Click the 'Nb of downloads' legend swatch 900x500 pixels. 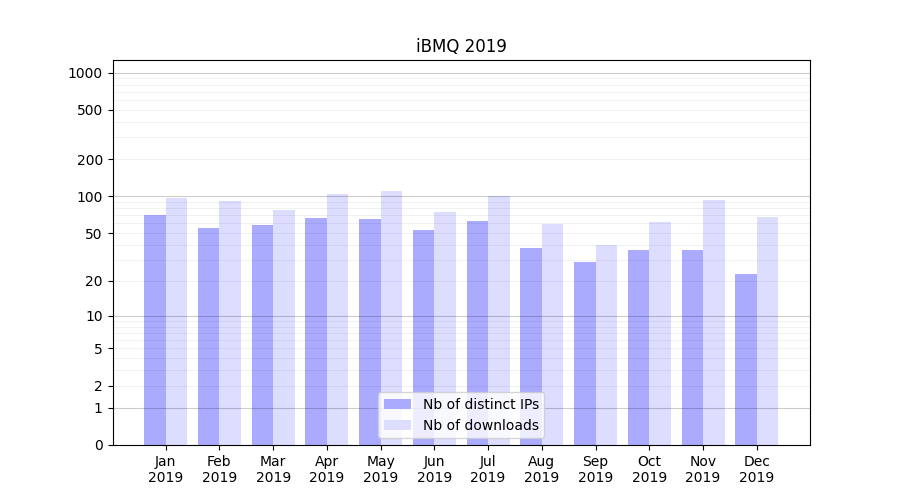(x=397, y=425)
